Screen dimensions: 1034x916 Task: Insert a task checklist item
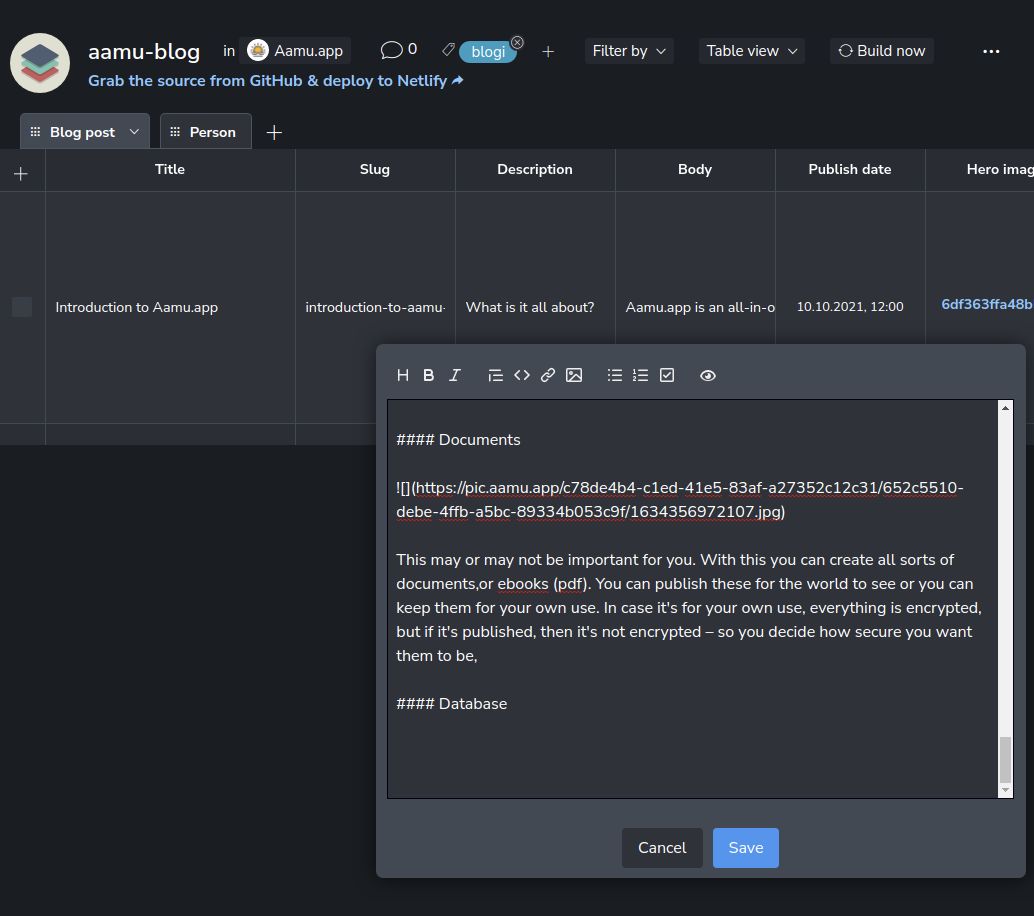tap(667, 375)
